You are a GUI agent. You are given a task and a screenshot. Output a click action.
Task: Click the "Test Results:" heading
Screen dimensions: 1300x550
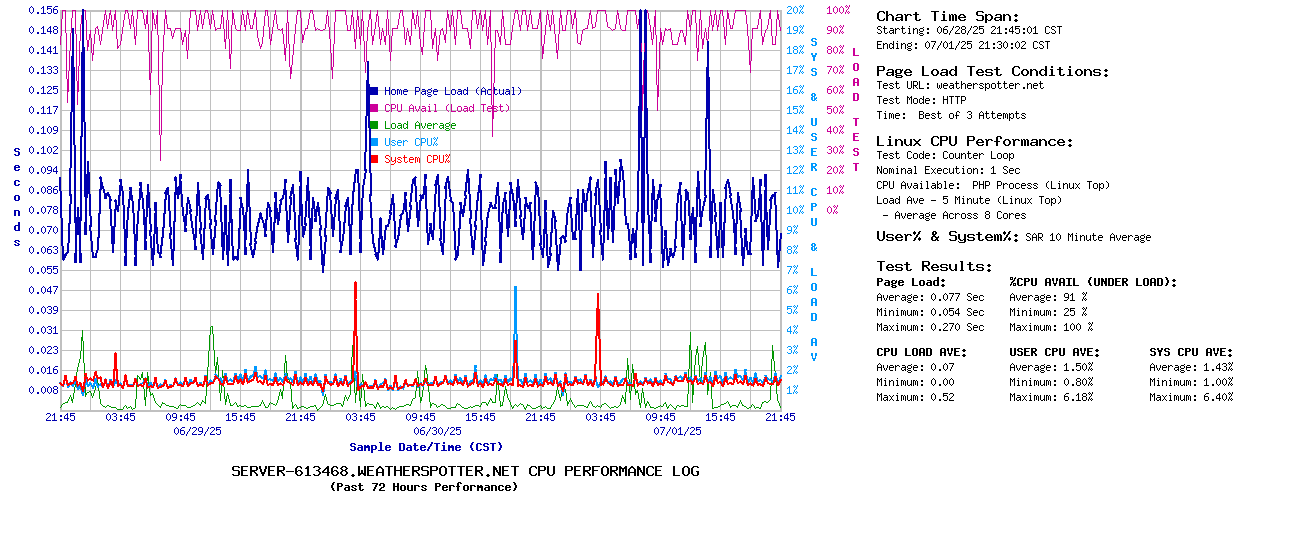click(934, 266)
